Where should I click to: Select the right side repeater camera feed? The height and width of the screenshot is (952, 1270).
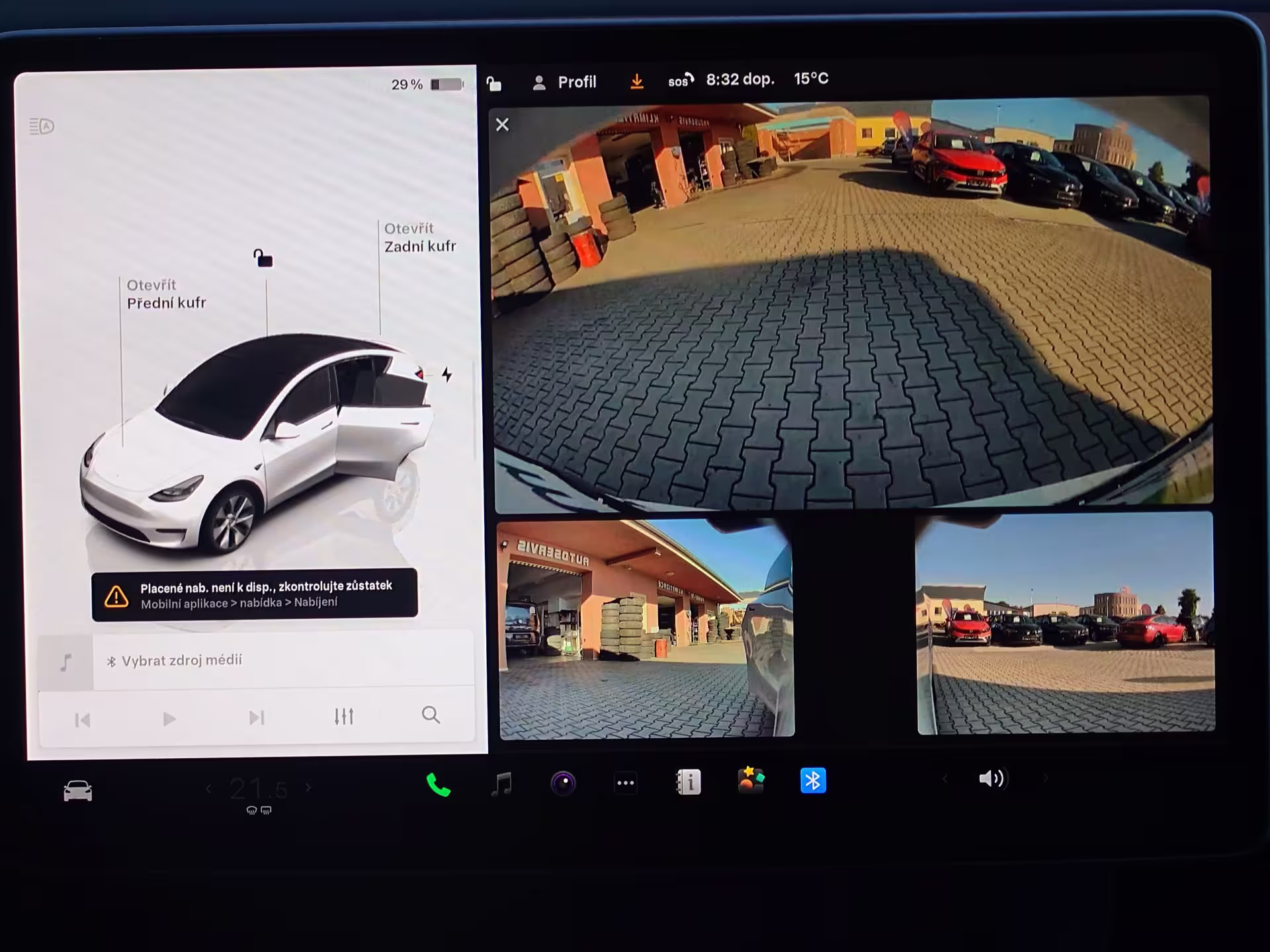1065,623
